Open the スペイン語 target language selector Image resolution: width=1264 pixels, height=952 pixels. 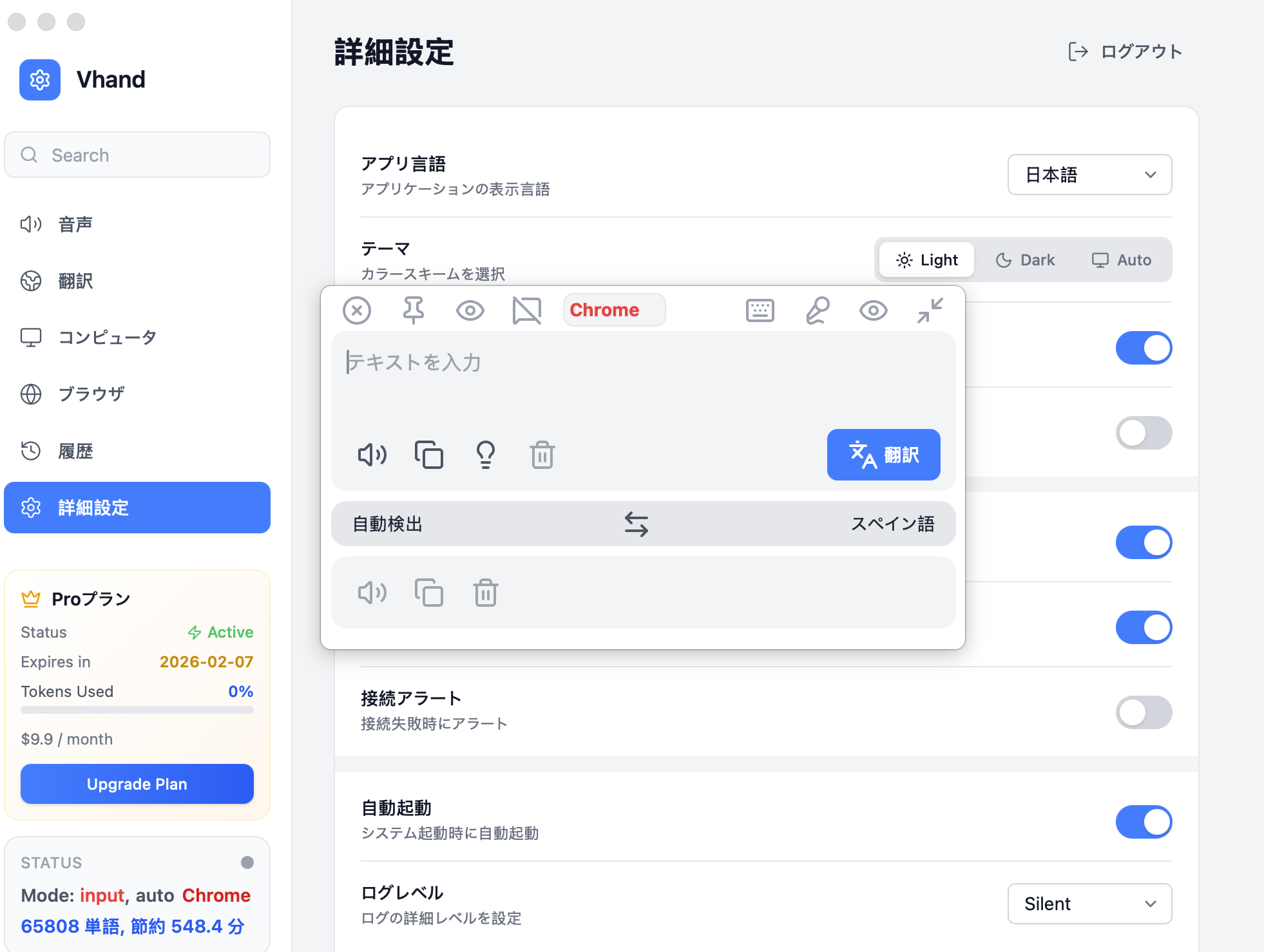[892, 524]
